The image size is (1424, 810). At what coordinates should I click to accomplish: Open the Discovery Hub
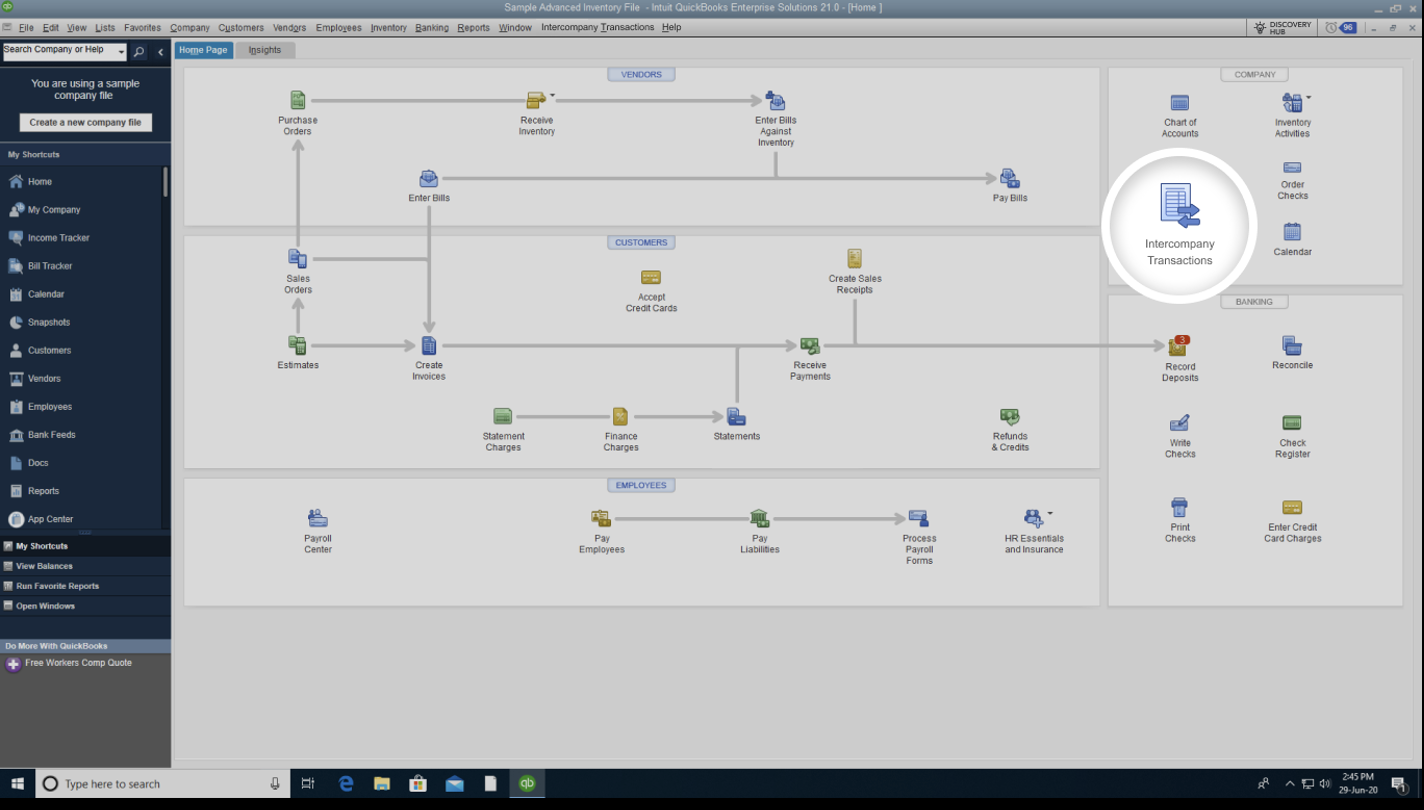click(1282, 28)
